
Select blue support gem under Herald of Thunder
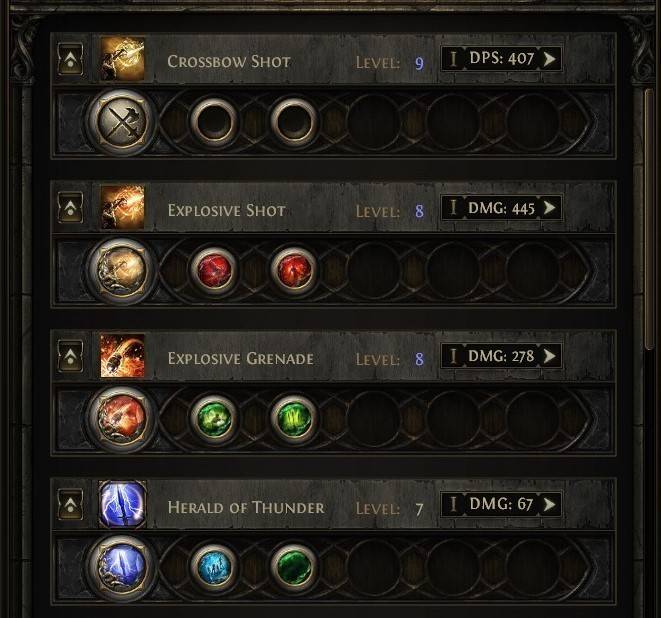pyautogui.click(x=214, y=567)
